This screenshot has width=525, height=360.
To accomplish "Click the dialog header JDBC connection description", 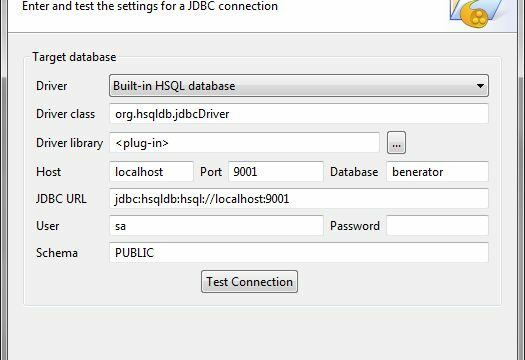I will click(150, 6).
